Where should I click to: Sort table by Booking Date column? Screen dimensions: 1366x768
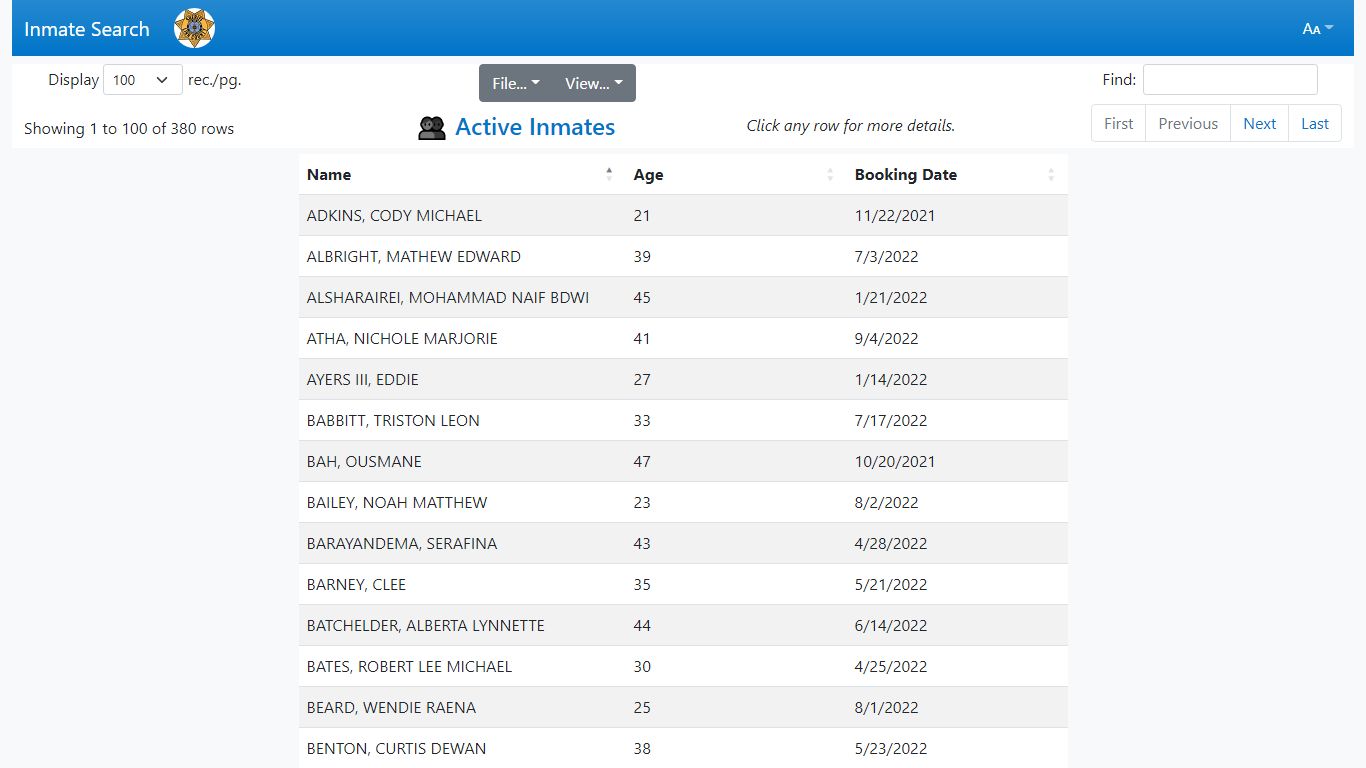pos(957,174)
